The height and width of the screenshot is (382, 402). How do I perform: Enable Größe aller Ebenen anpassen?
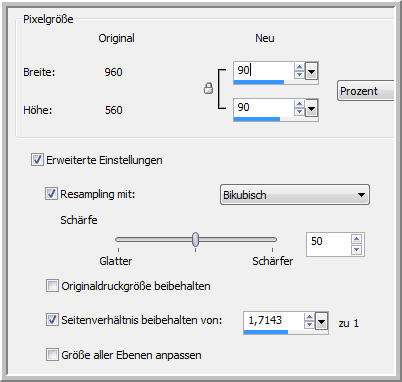(x=52, y=354)
